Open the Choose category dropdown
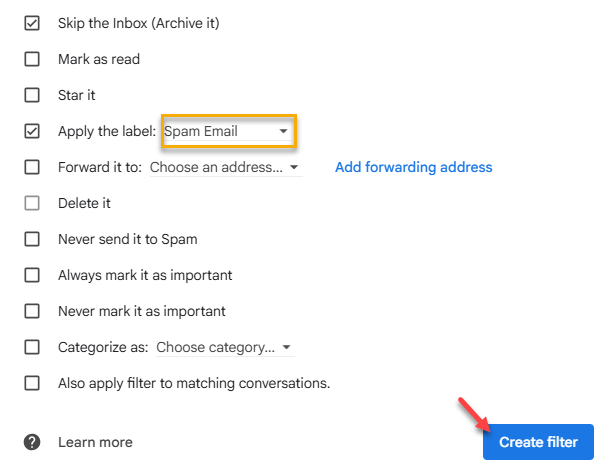 tap(225, 347)
